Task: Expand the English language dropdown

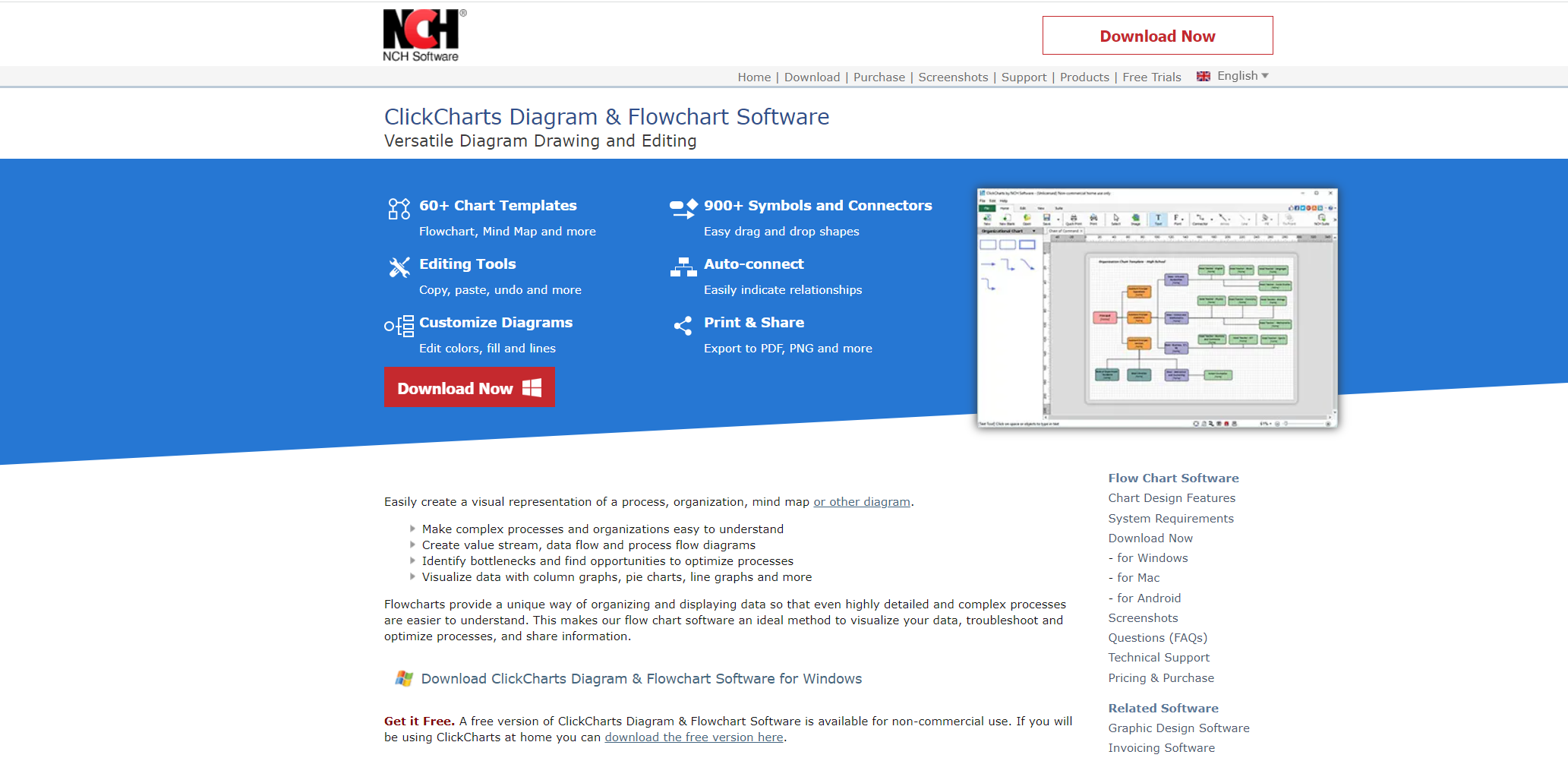Action: pos(1242,76)
